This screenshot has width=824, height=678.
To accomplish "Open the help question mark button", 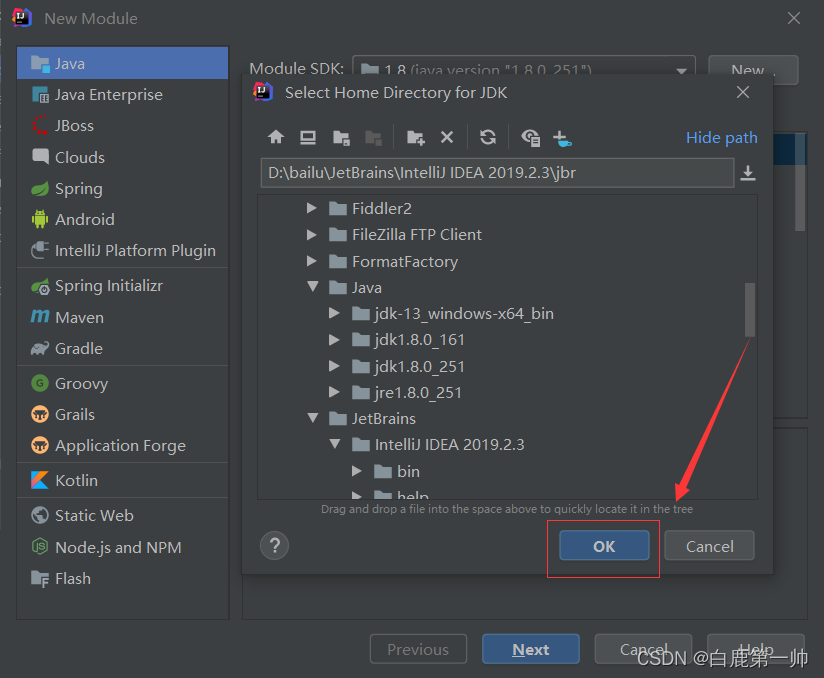I will point(274,546).
